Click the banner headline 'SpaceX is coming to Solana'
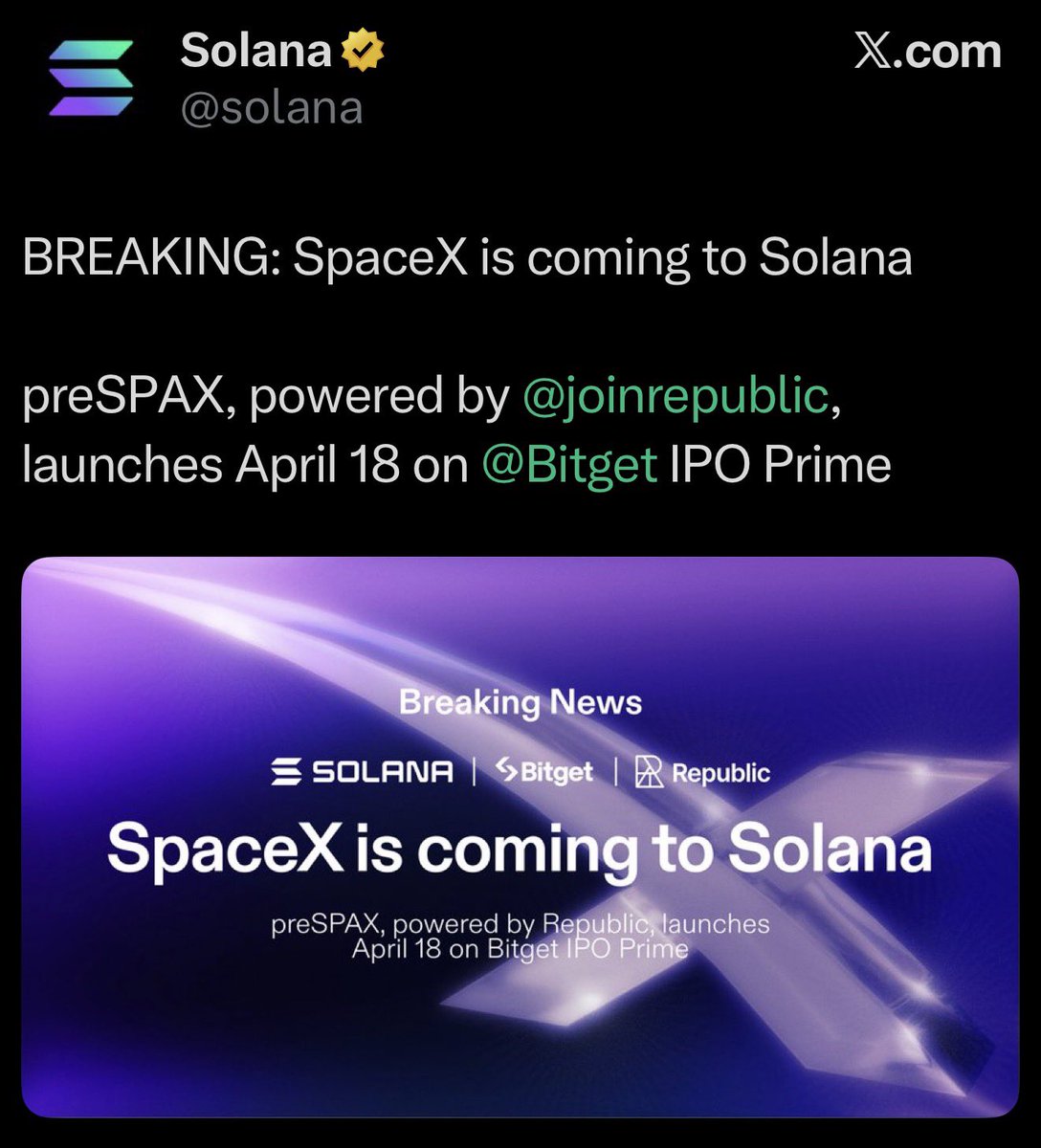1041x1148 pixels. (520, 849)
